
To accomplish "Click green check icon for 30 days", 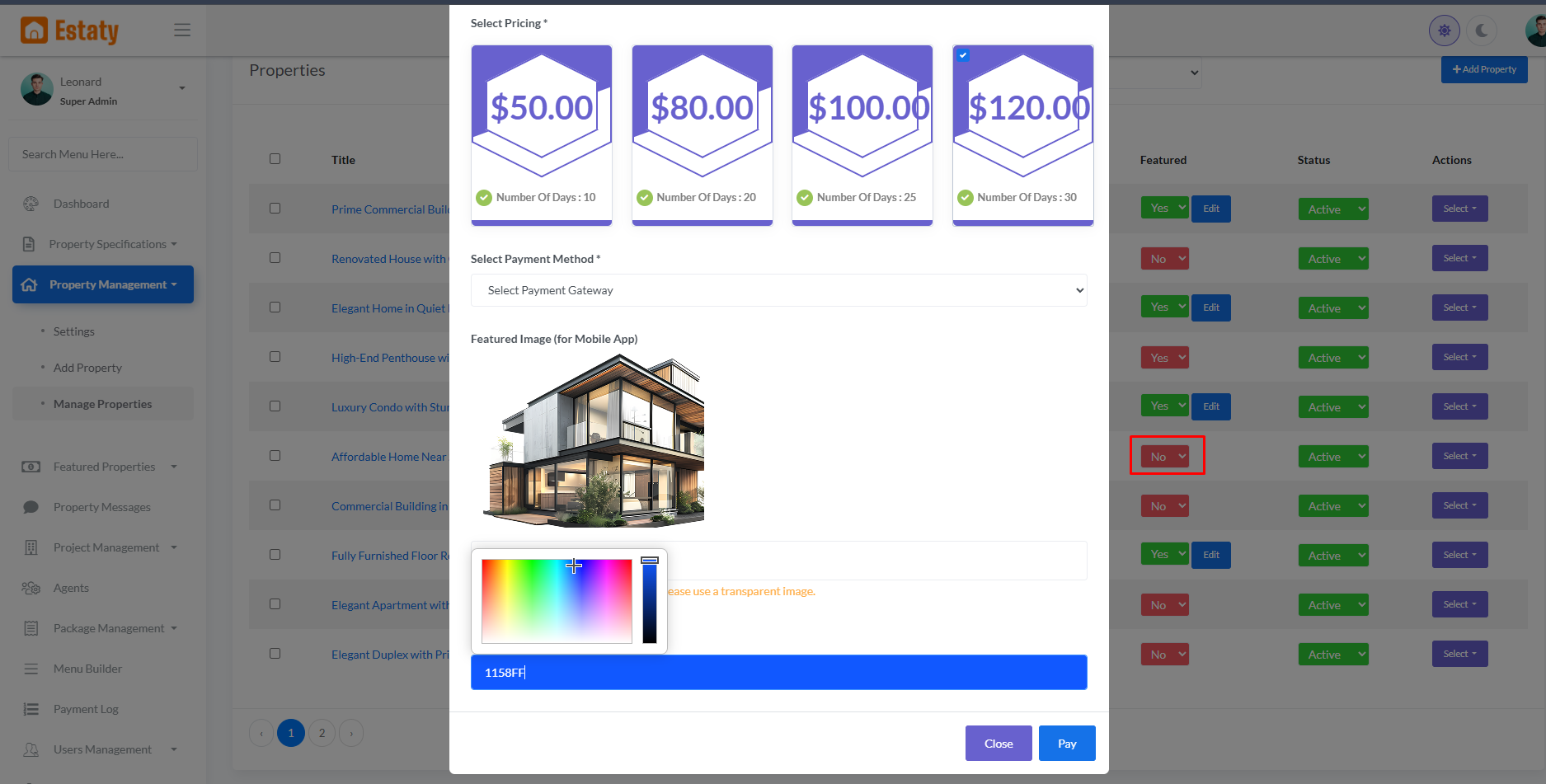I will tap(966, 198).
